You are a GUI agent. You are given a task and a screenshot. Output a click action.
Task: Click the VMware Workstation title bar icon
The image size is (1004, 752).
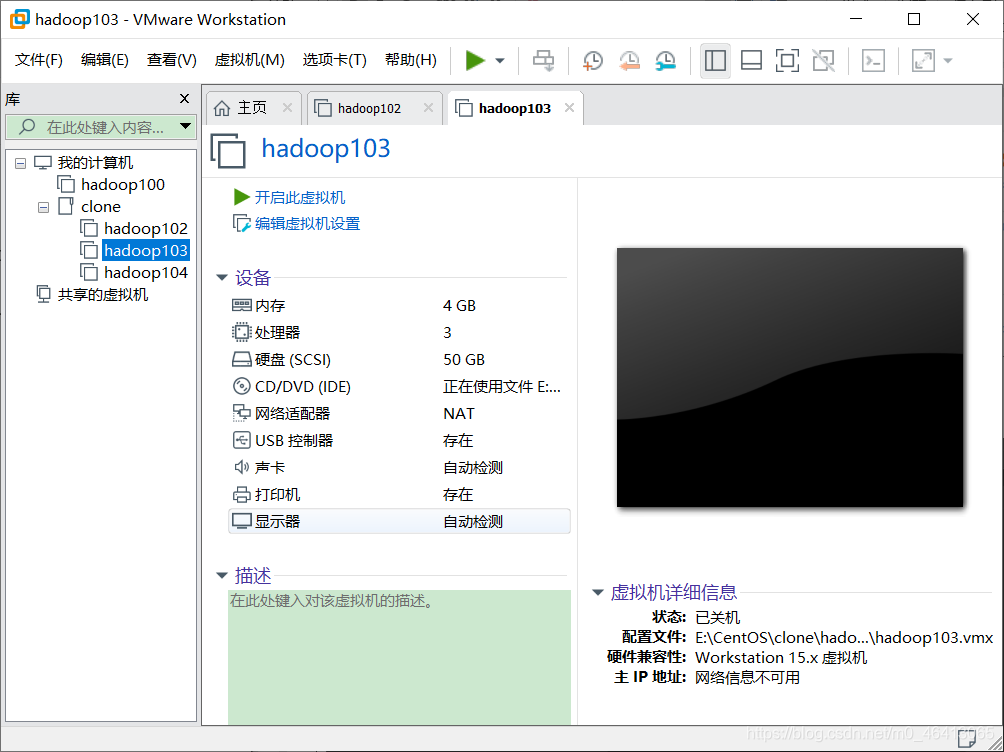[19, 19]
